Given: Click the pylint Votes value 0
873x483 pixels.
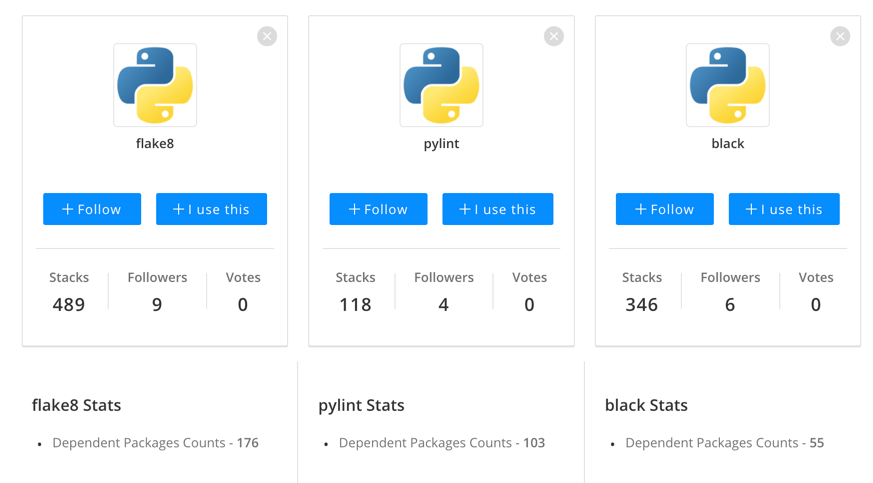Looking at the screenshot, I should pos(529,305).
